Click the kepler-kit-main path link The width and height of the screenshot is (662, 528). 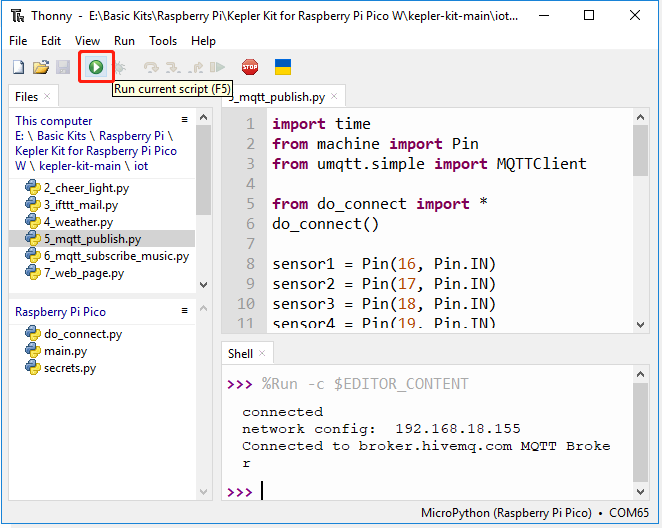80,166
